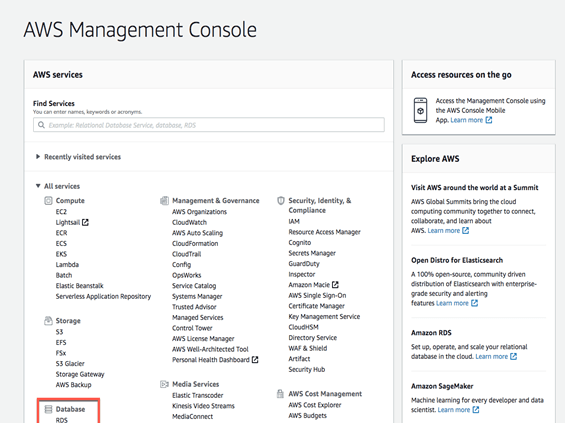The height and width of the screenshot is (423, 565).
Task: Open Learn more link under Open Distro for Elasticsearch
Action: pyautogui.click(x=452, y=303)
